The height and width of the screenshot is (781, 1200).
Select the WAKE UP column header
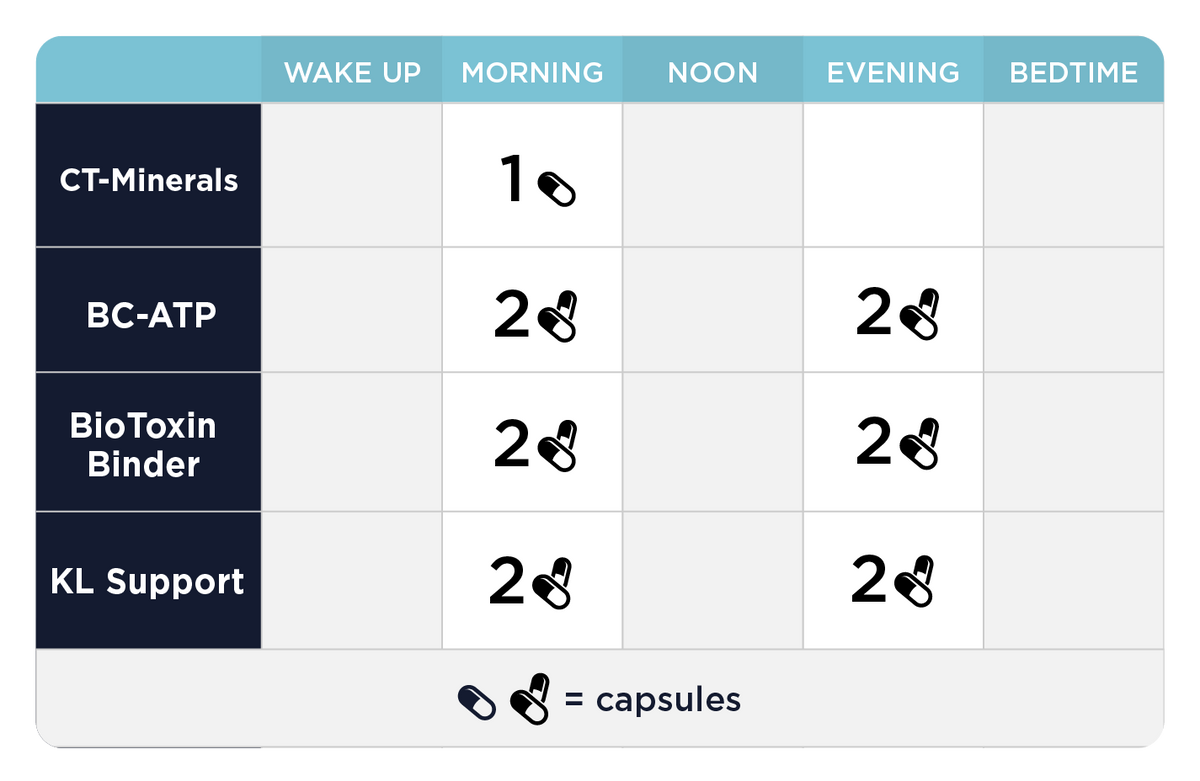pyautogui.click(x=352, y=73)
